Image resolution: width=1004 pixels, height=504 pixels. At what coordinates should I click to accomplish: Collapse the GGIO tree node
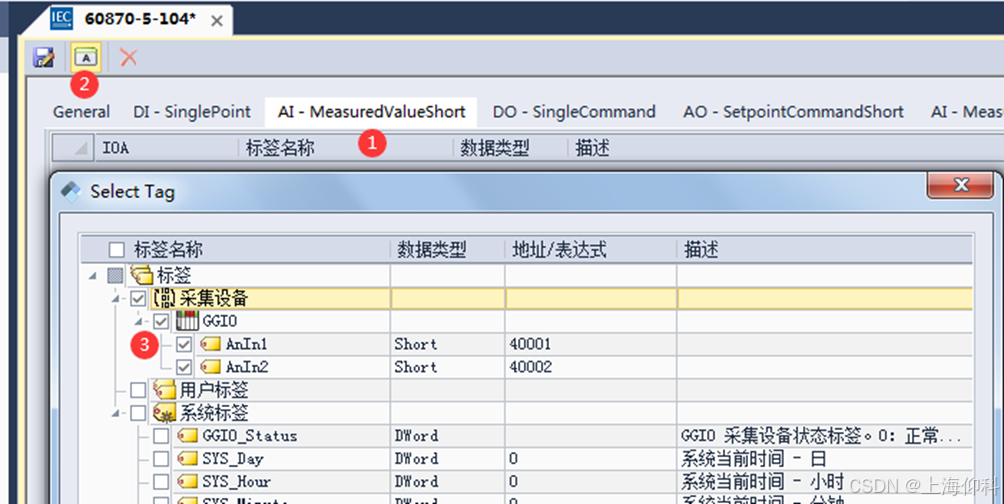coord(138,321)
